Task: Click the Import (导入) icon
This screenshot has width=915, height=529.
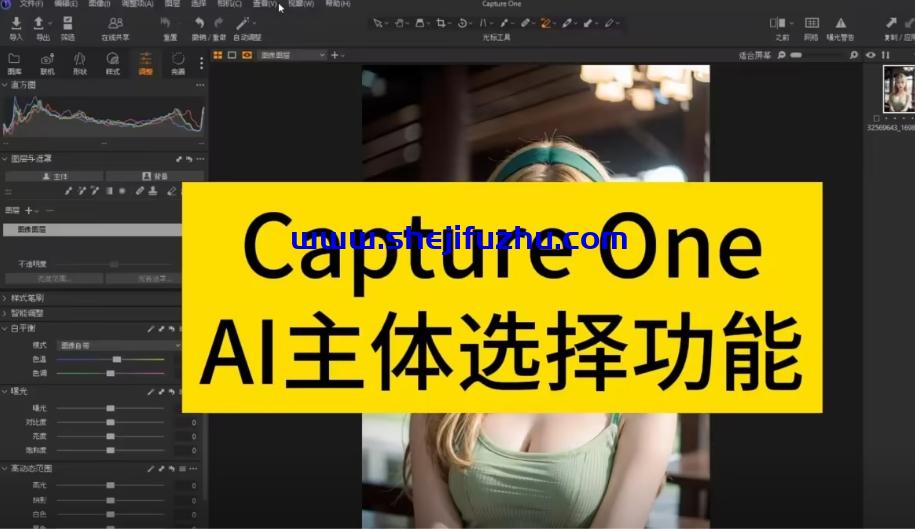Action: (x=15, y=23)
